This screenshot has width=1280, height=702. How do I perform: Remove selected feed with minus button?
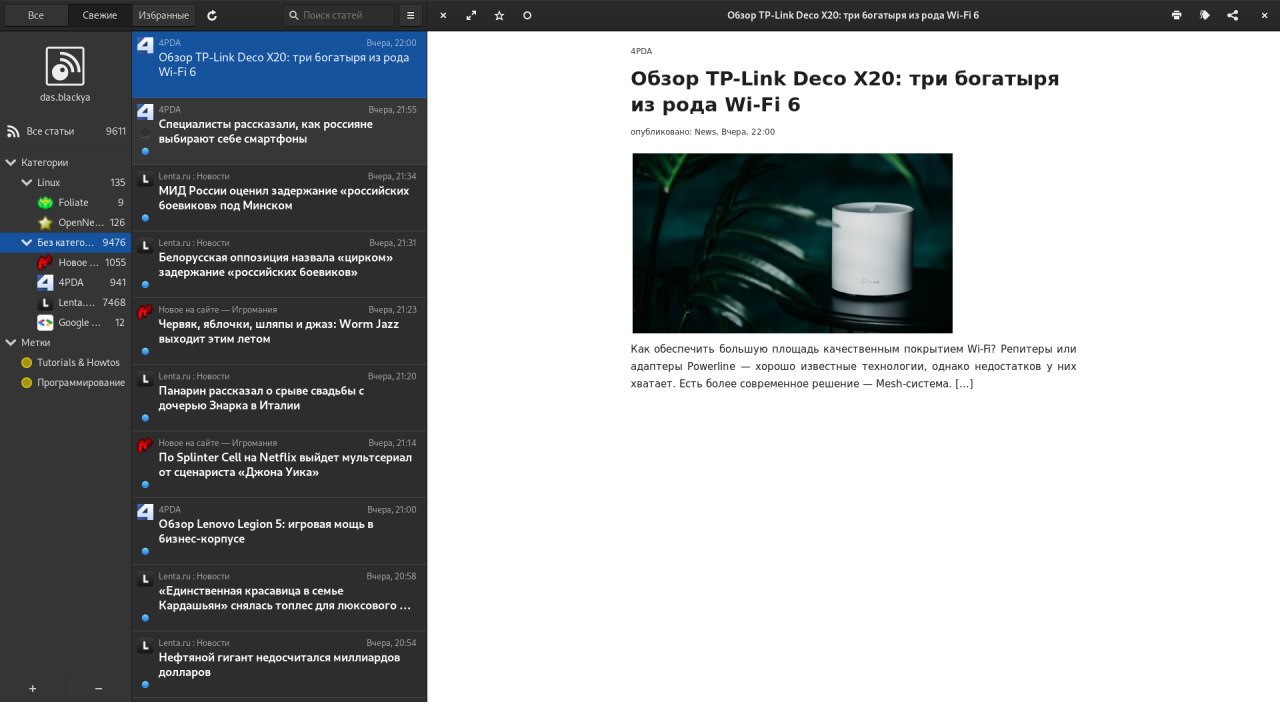[98, 688]
